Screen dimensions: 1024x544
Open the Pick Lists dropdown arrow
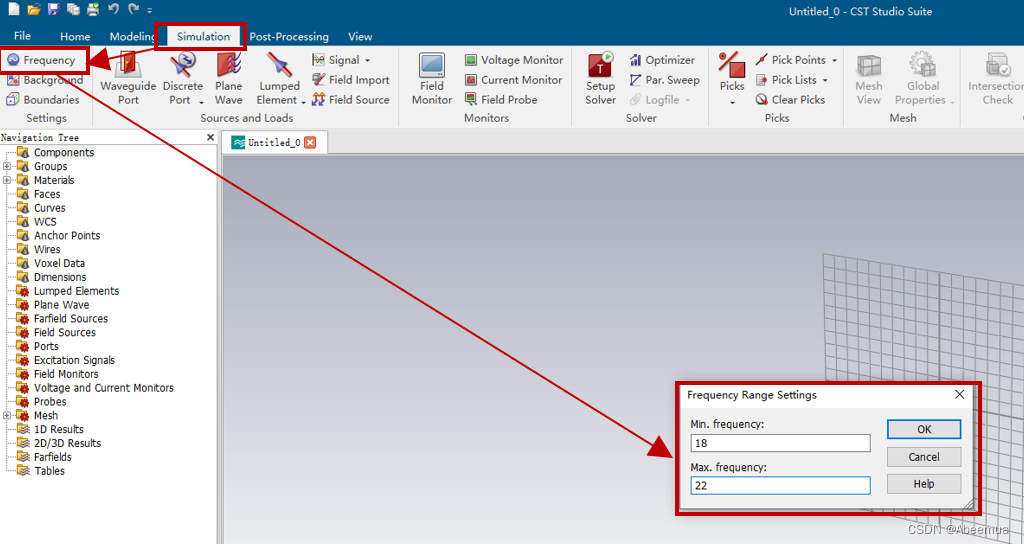pyautogui.click(x=825, y=80)
